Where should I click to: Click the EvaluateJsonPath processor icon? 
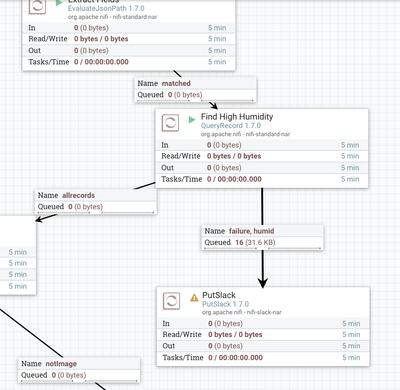[x=37, y=7]
